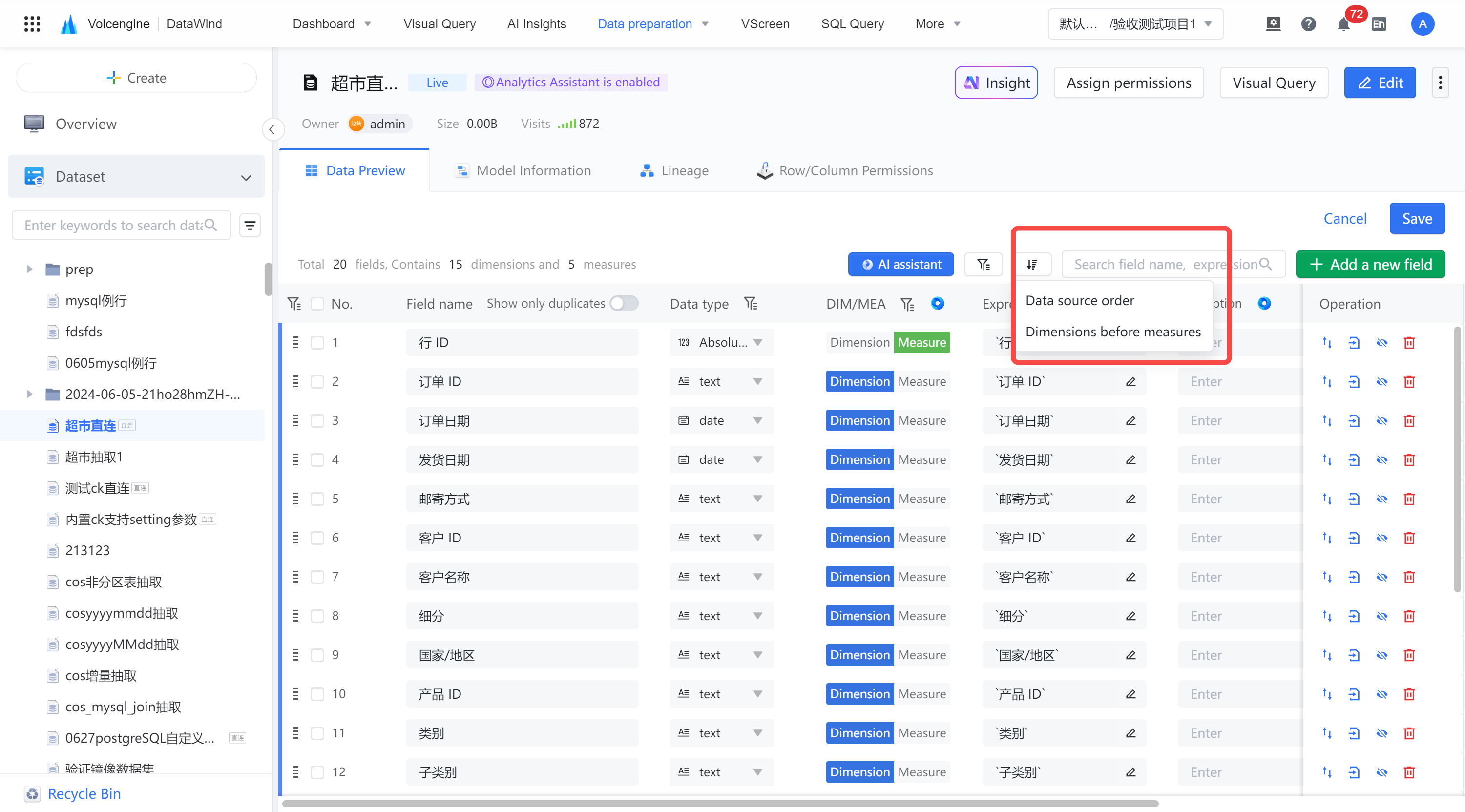1465x812 pixels.
Task: Open more options vertical dots menu
Action: pyautogui.click(x=1440, y=83)
